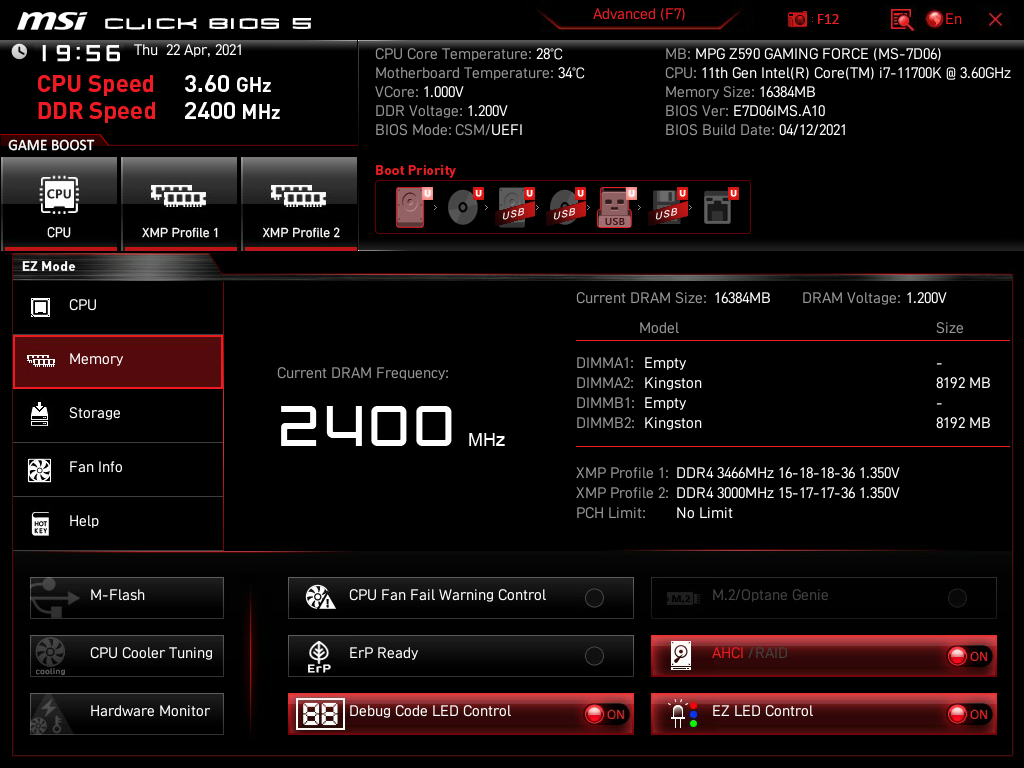Switch to Advanced (F7) mode
1024x768 pixels.
coord(639,14)
